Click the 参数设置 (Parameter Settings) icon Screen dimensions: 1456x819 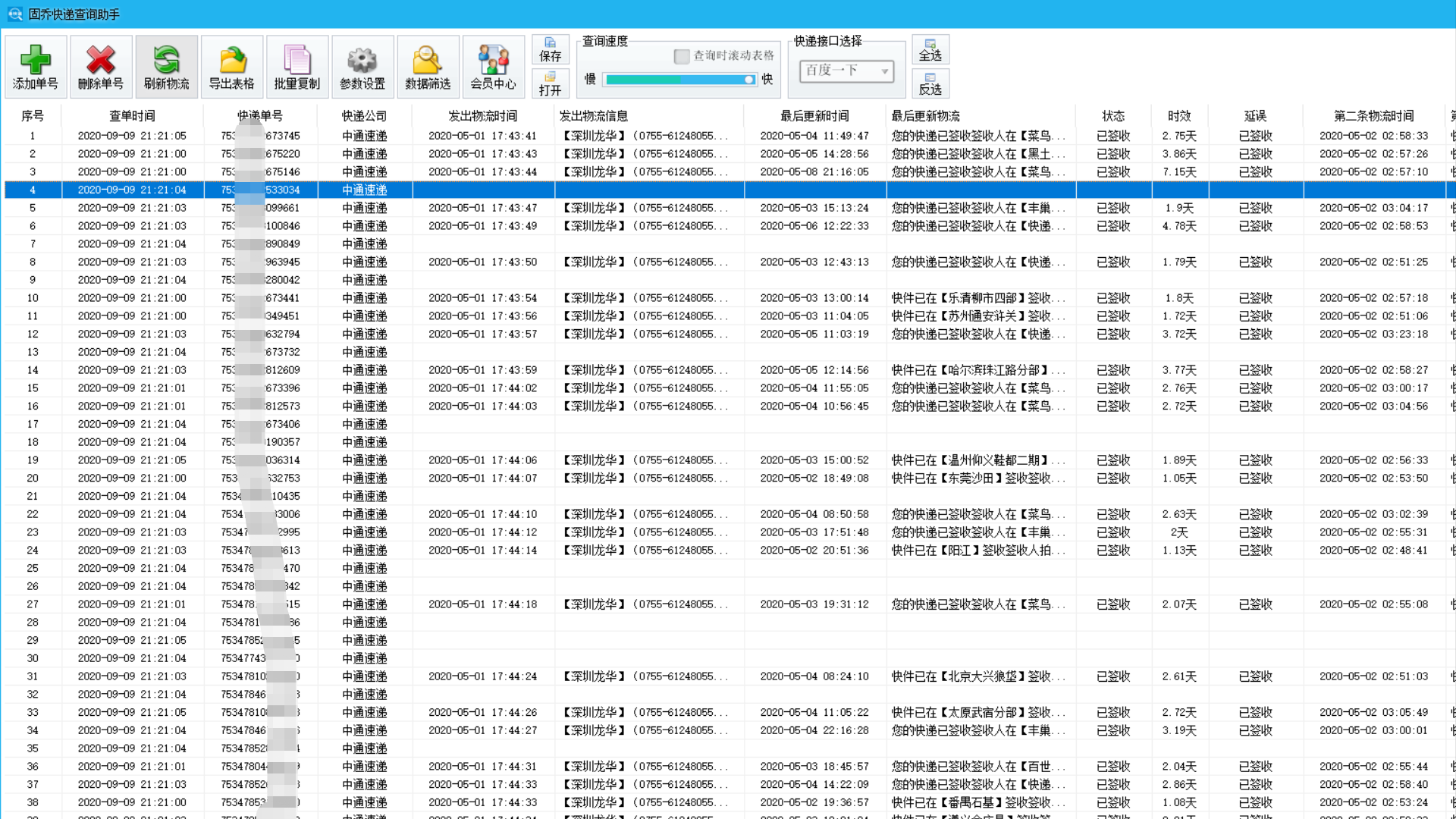coord(361,64)
